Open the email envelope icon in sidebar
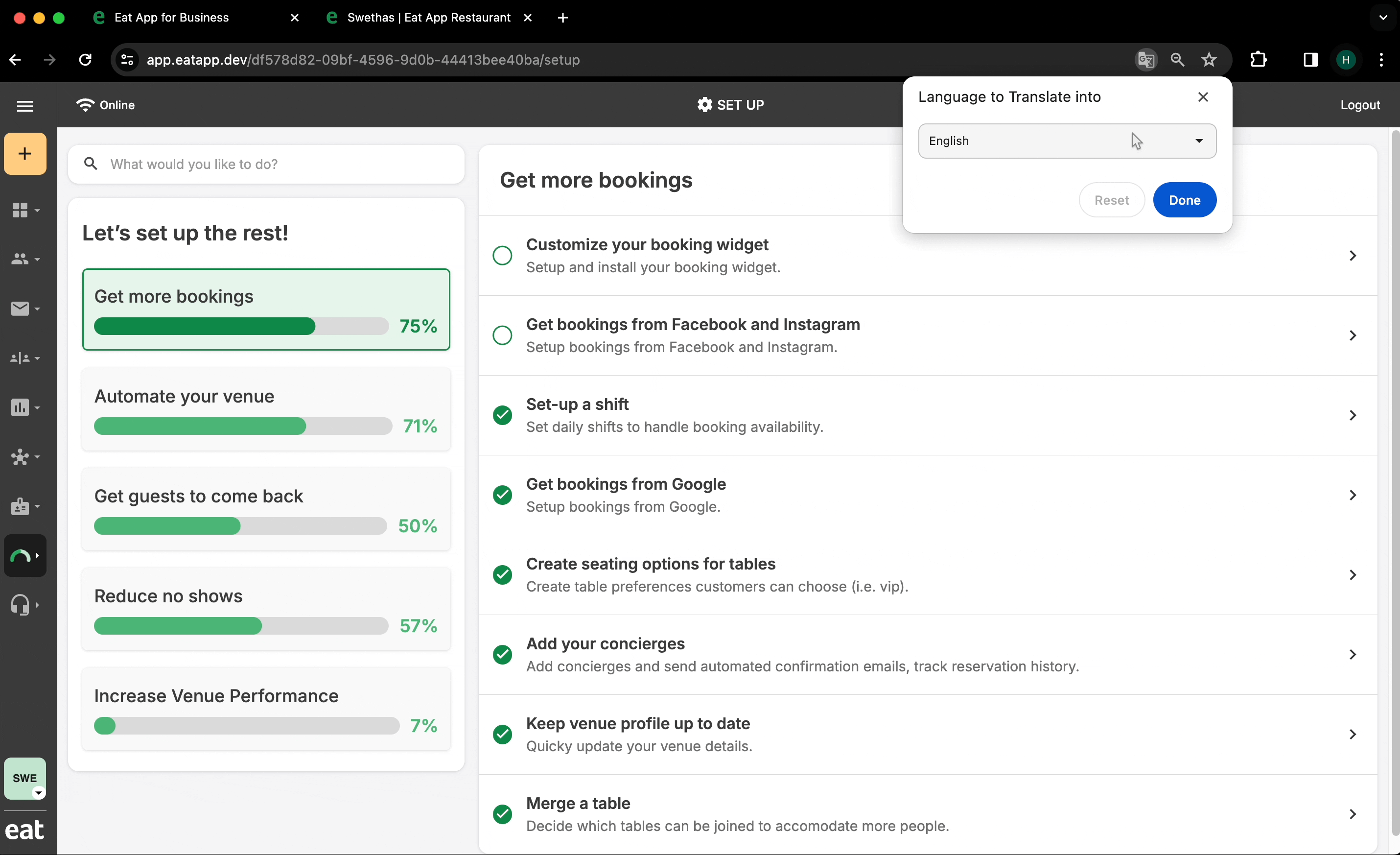This screenshot has width=1400, height=855. 21,309
